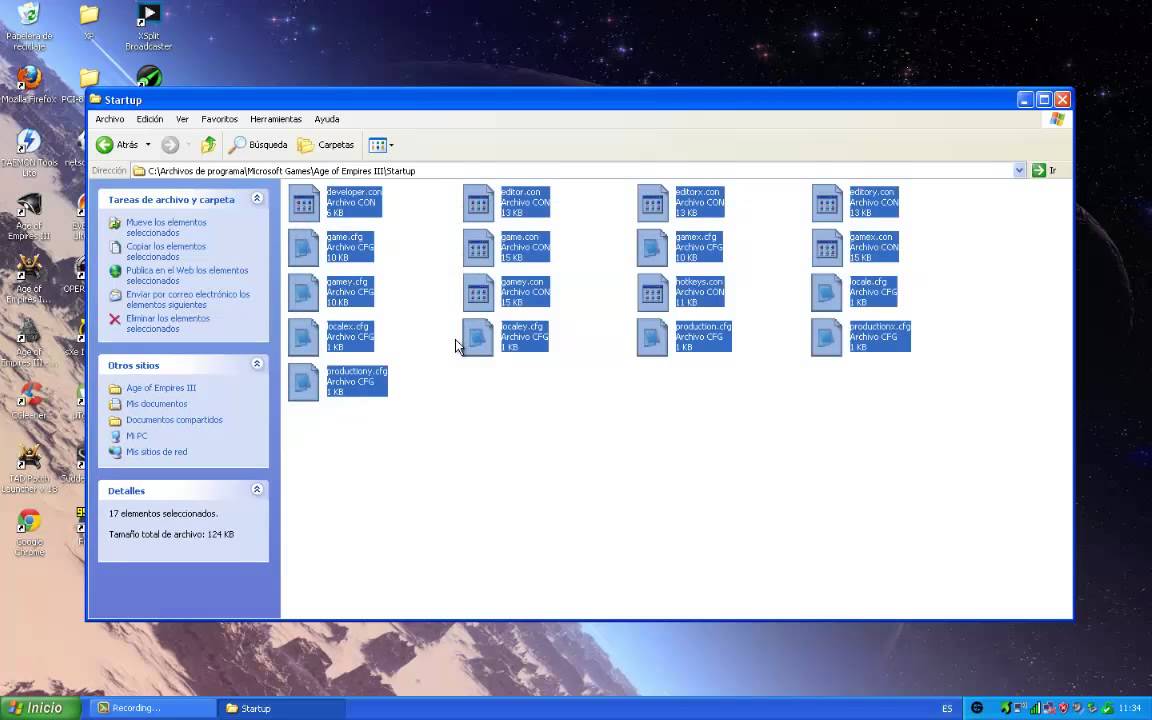The image size is (1152, 720).
Task: Open the Ayuda menu
Action: click(x=327, y=119)
